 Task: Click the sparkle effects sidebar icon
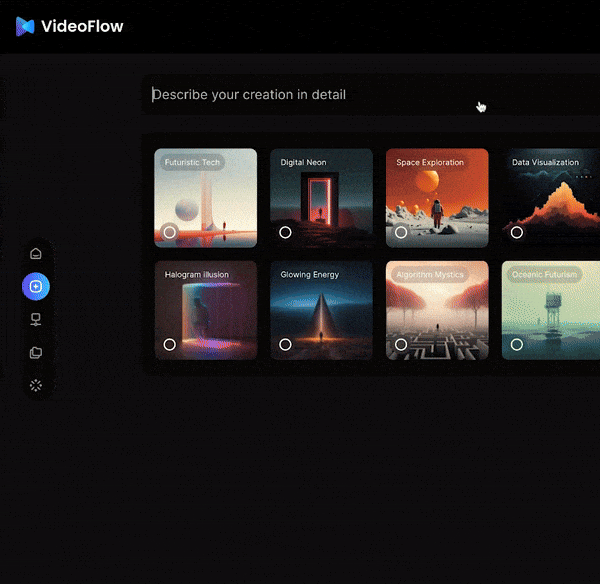point(36,385)
